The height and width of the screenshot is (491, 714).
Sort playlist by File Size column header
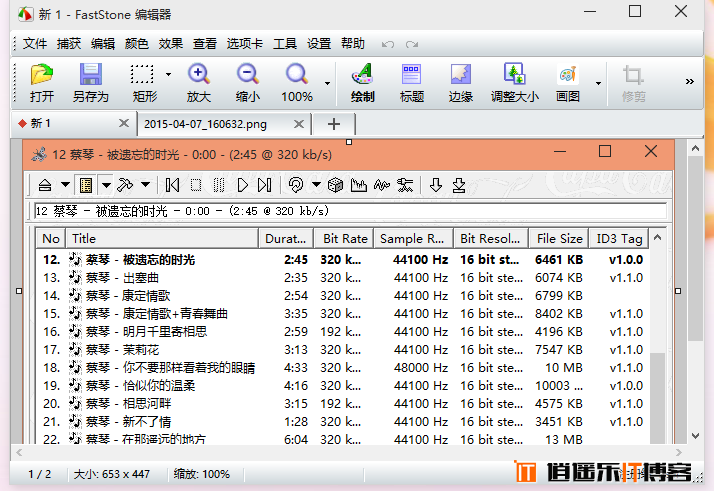tap(559, 238)
